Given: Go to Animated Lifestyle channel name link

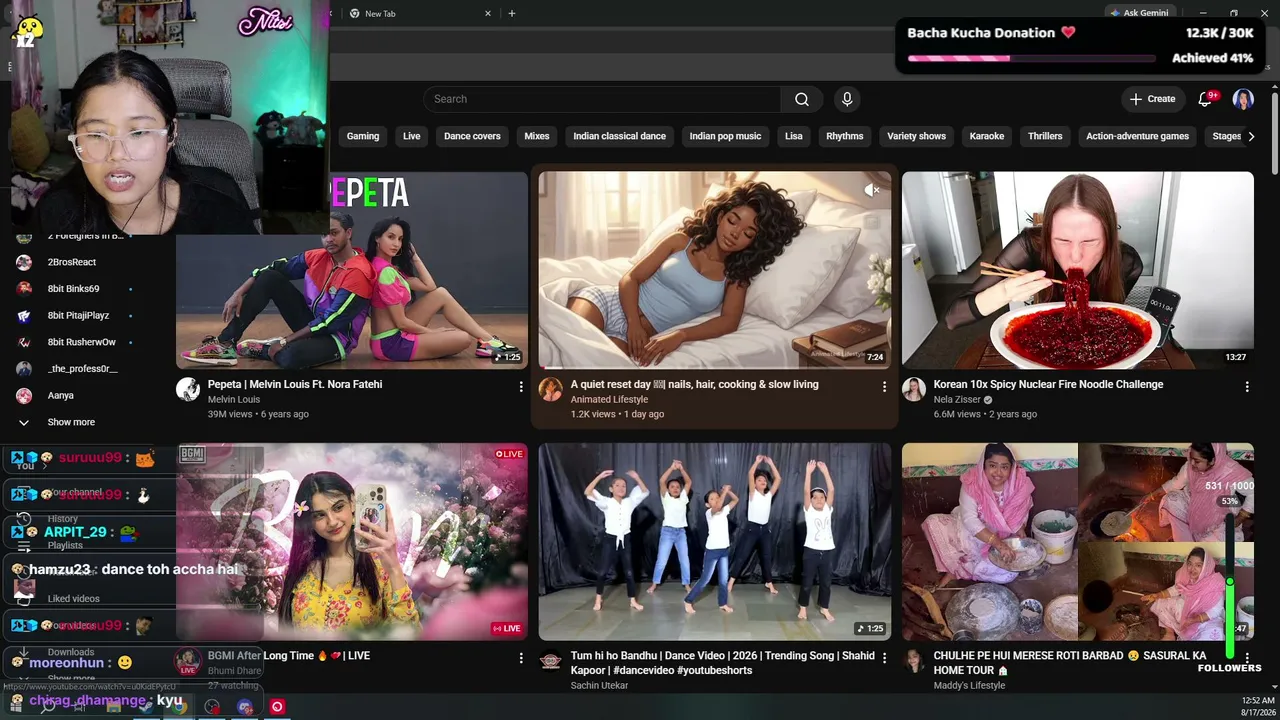Looking at the screenshot, I should click(x=609, y=400).
